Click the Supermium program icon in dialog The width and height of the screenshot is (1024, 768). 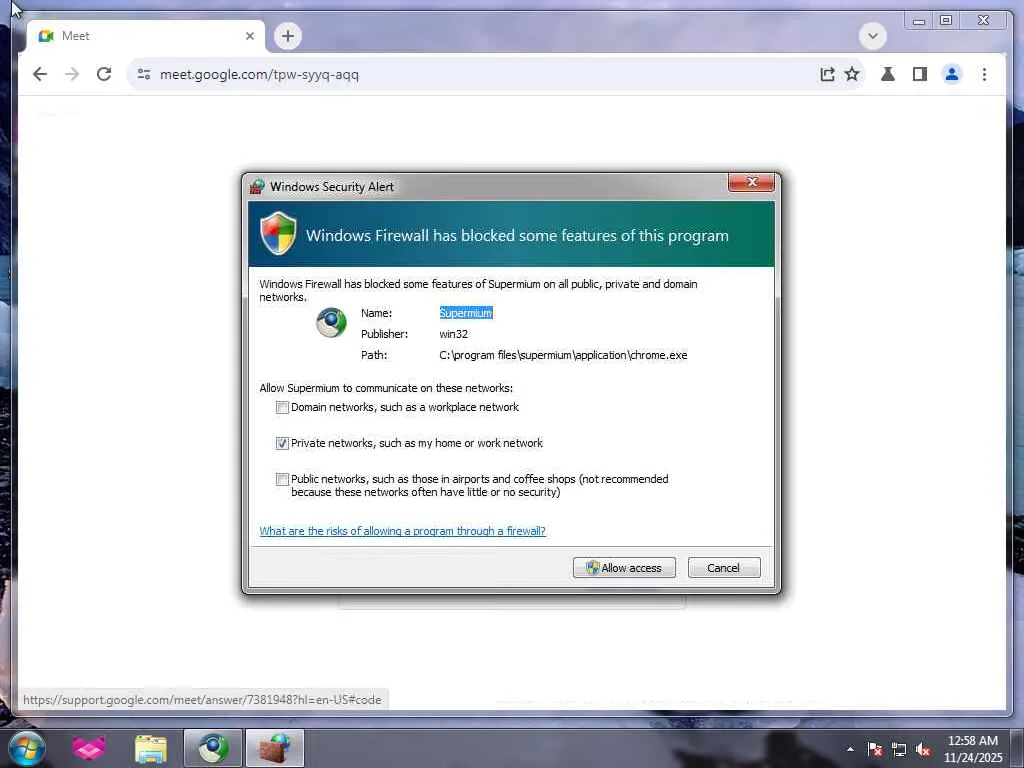(331, 322)
